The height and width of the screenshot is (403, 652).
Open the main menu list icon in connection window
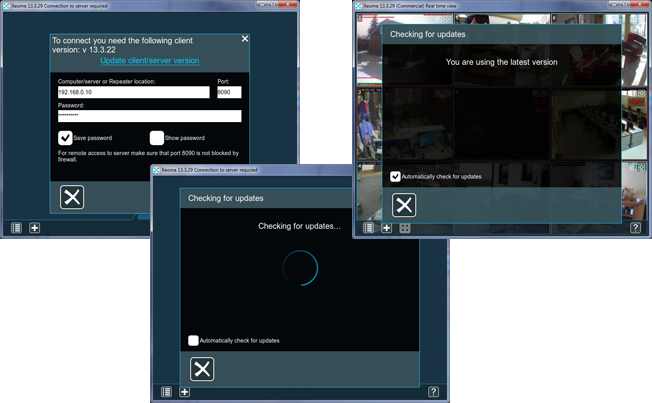click(x=16, y=228)
